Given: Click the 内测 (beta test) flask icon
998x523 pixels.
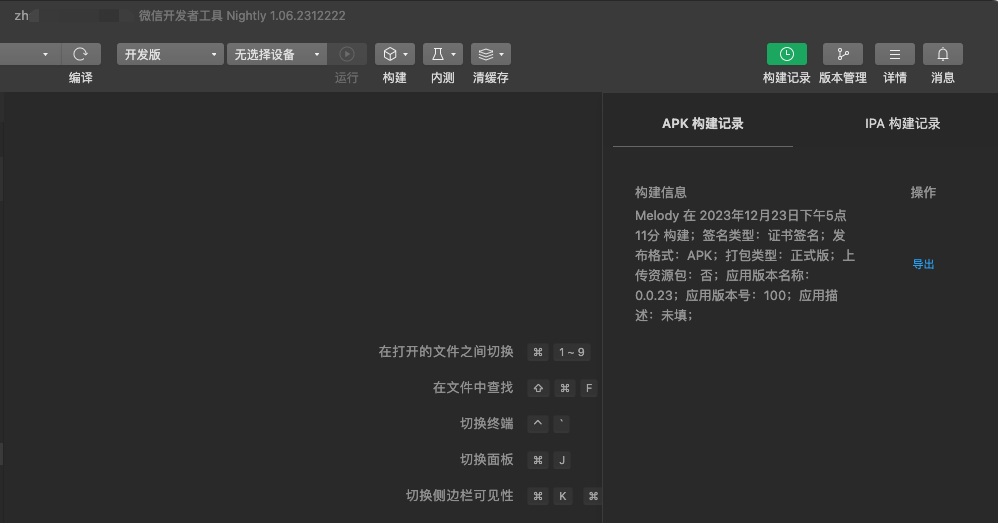Looking at the screenshot, I should [442, 54].
